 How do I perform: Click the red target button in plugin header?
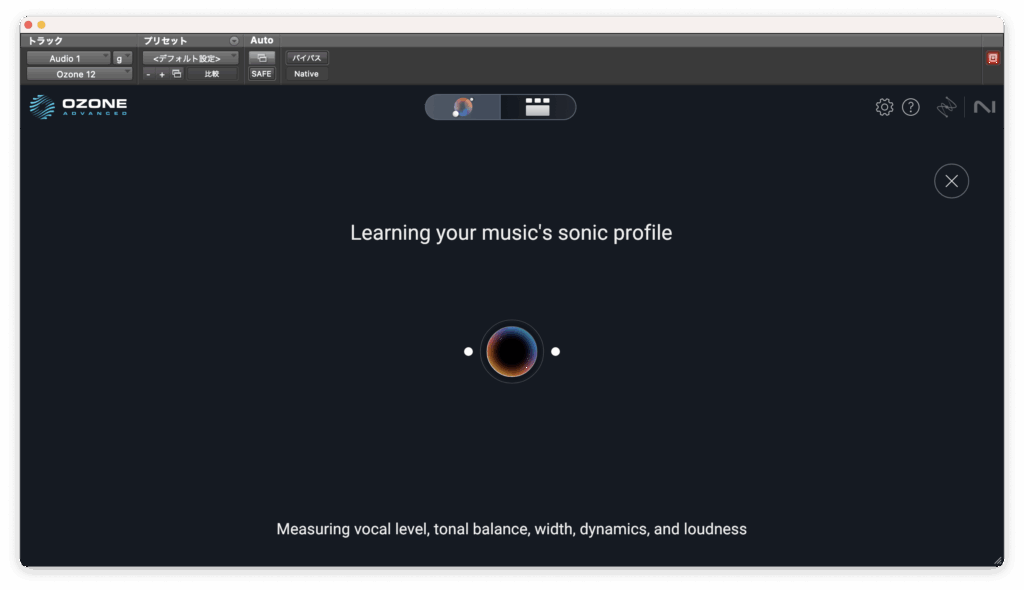click(993, 58)
